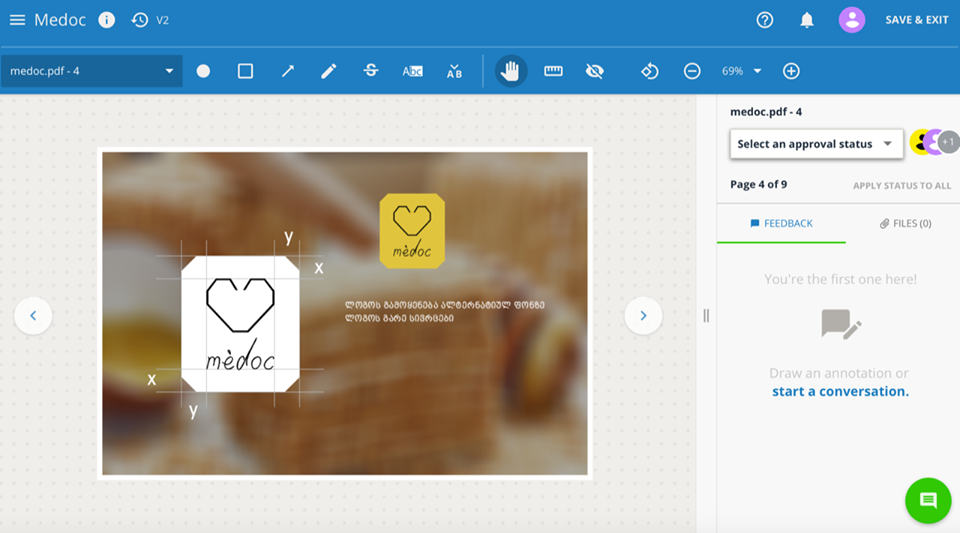This screenshot has width=960, height=533.
Task: Switch to the Feedback tab
Action: 781,223
